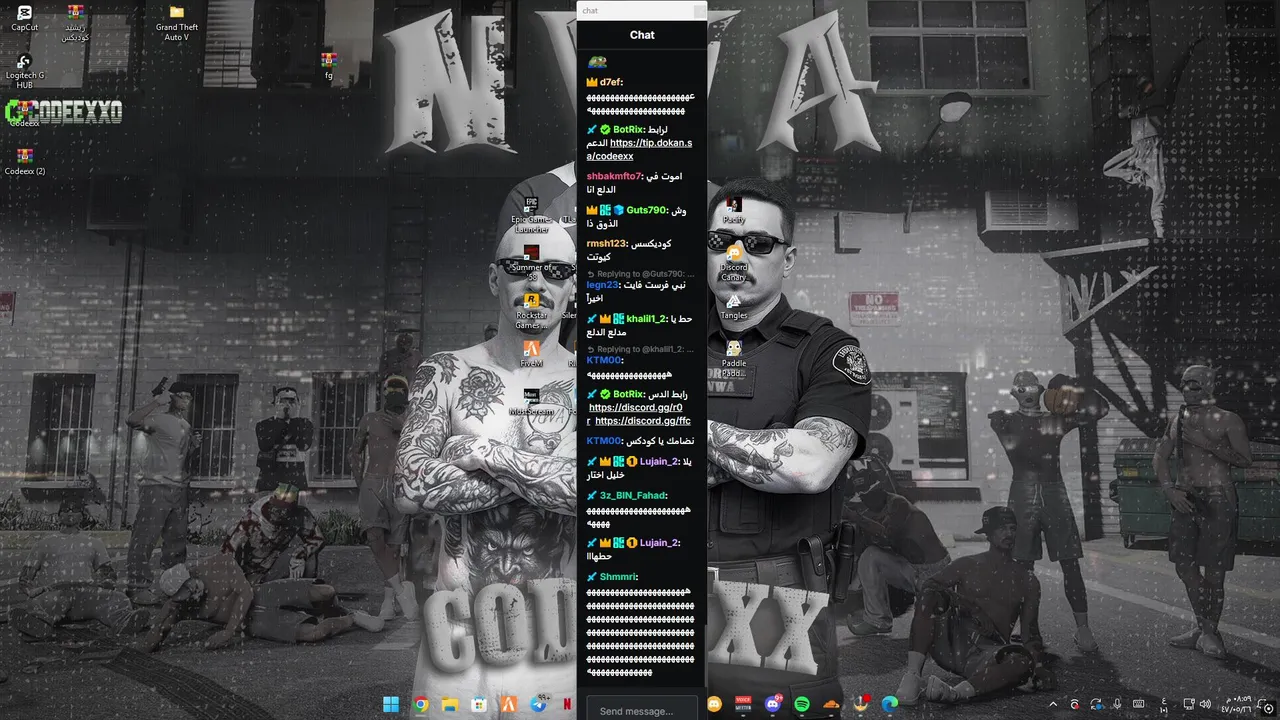Open the Summer of '58 shortcut

(x=531, y=261)
